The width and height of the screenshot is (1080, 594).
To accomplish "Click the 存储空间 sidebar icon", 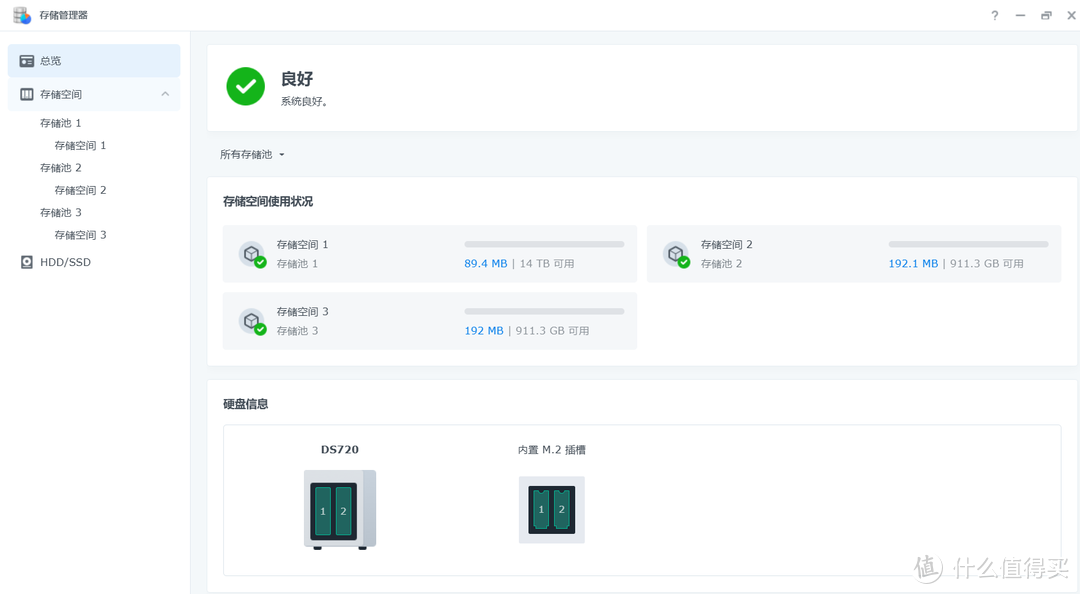I will tap(27, 93).
